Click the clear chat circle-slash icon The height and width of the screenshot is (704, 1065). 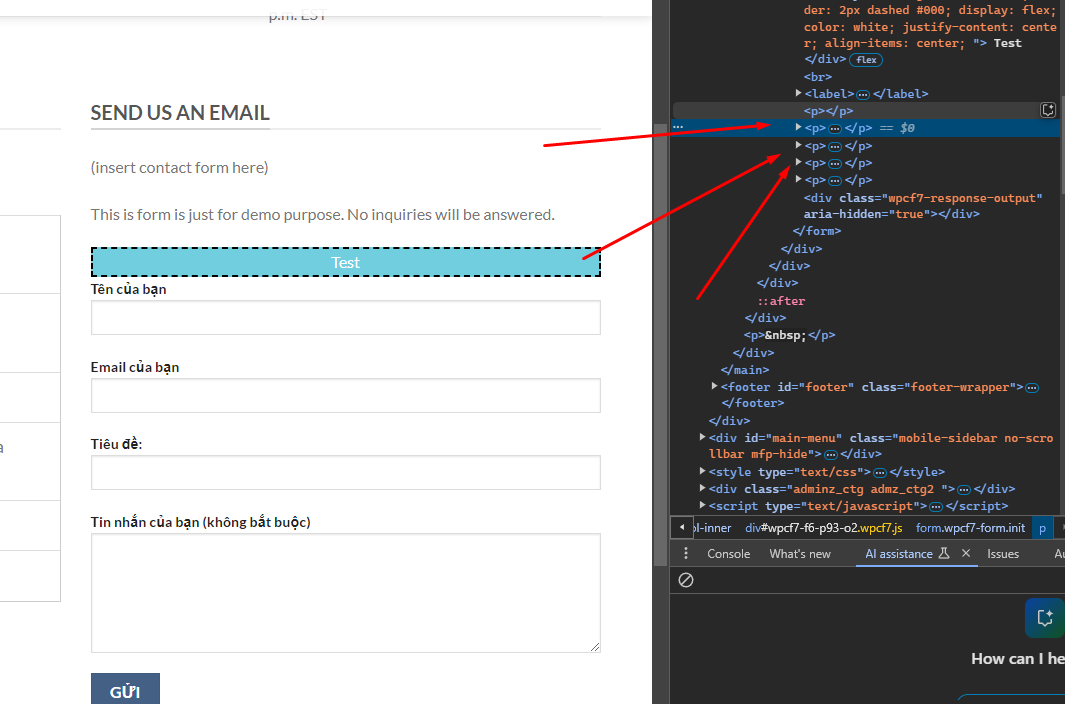tap(686, 580)
